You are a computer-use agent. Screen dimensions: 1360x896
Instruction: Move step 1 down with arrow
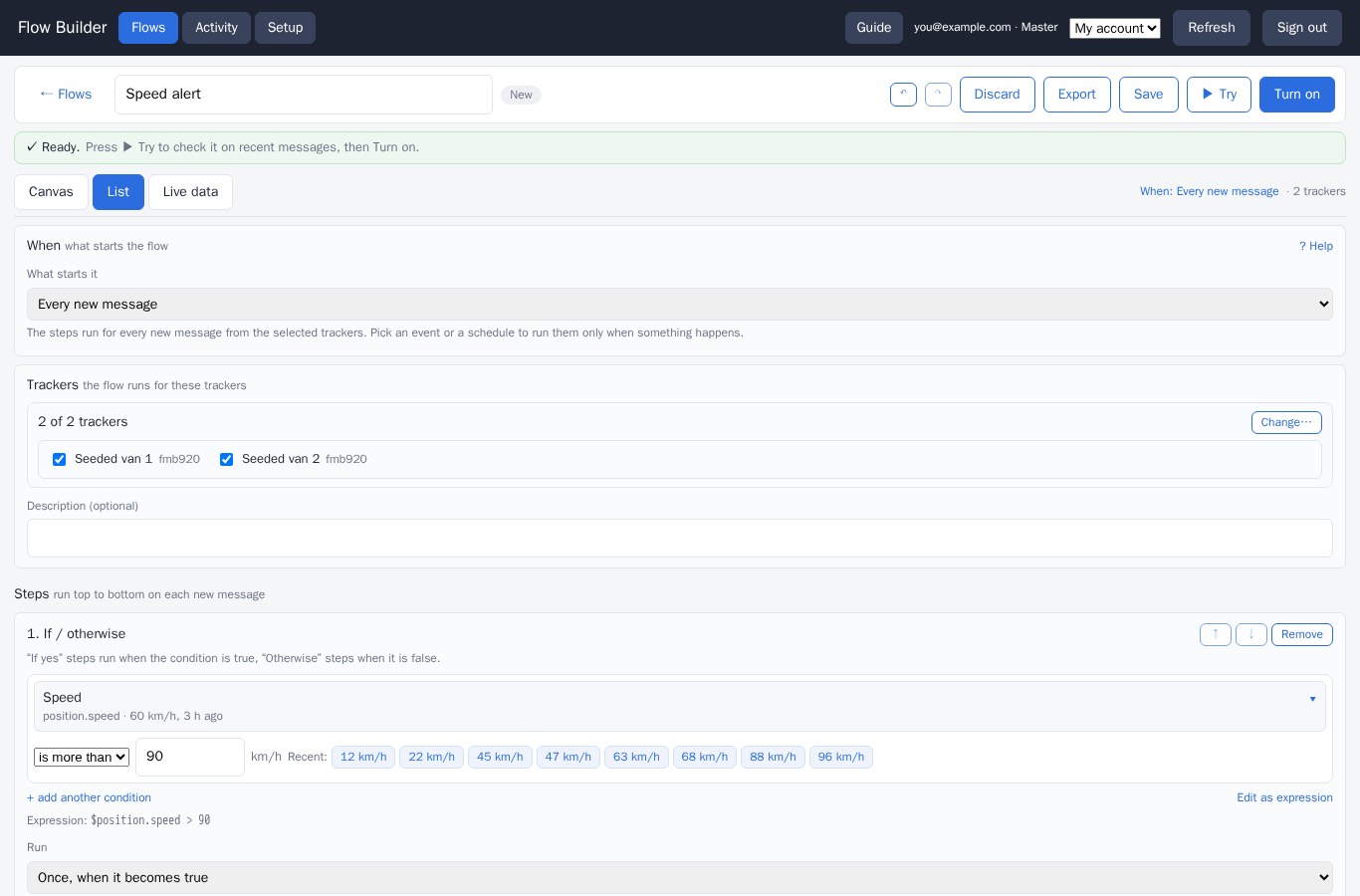tap(1251, 634)
